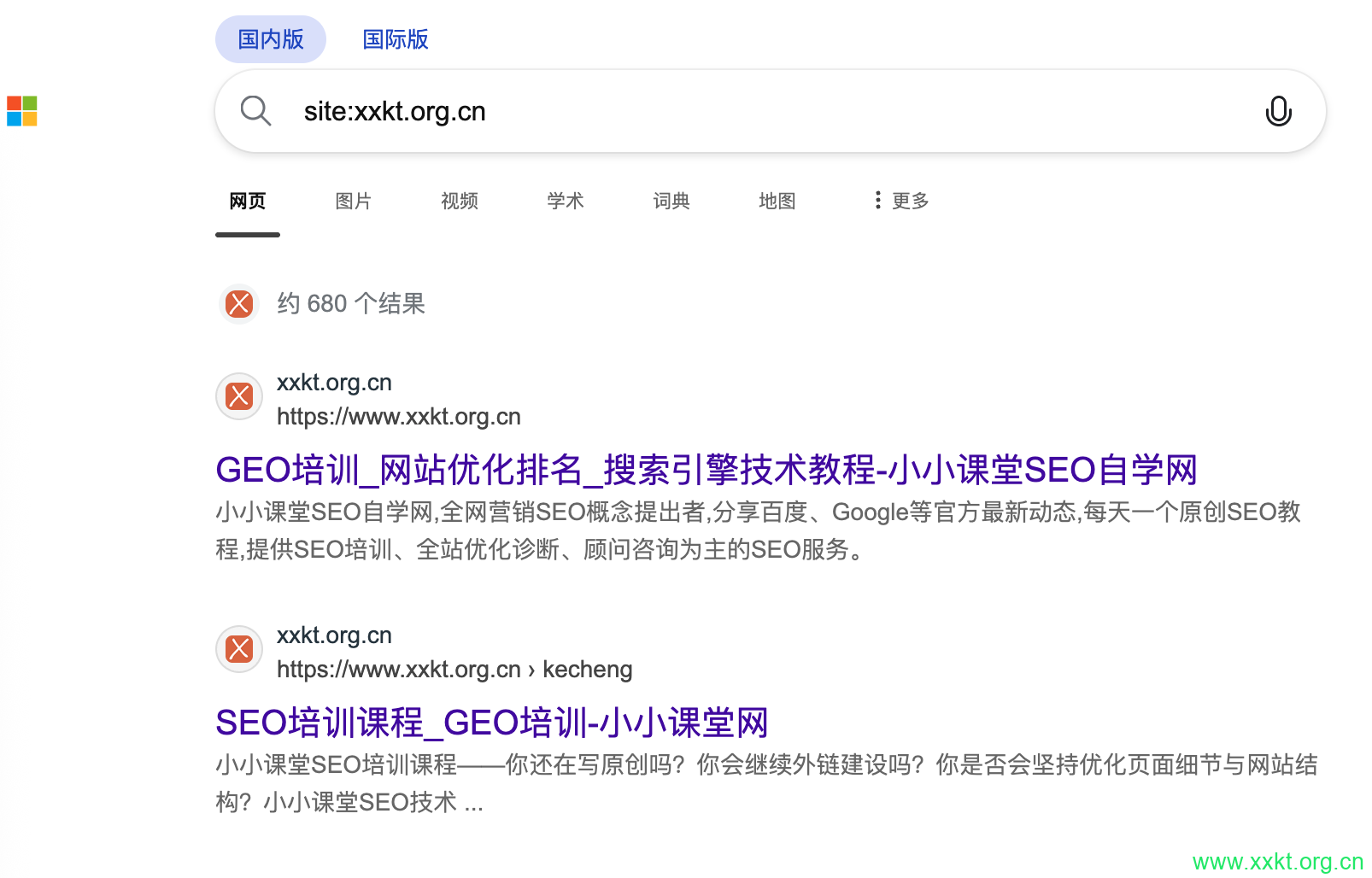Click the snippet starting 小小课堂SEO自学网,全网营销
Viewport: 1372px width, 878px height.
[759, 530]
